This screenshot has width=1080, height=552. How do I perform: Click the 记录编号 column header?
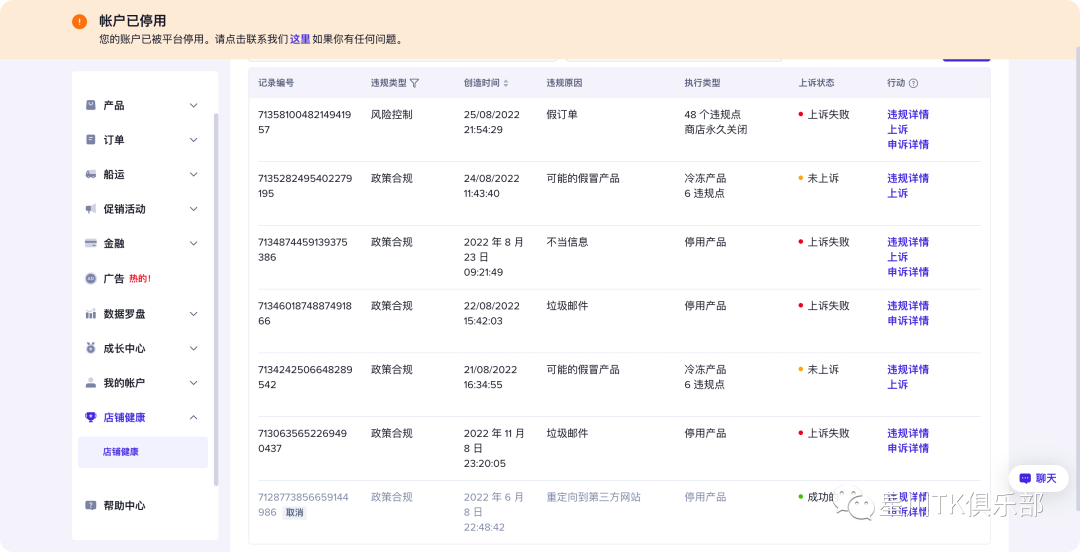tap(276, 83)
